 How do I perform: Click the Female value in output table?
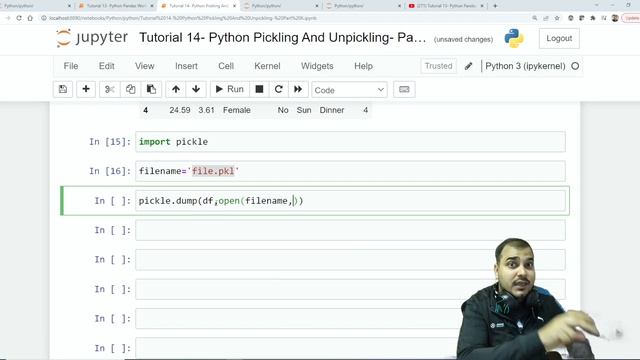click(x=237, y=110)
